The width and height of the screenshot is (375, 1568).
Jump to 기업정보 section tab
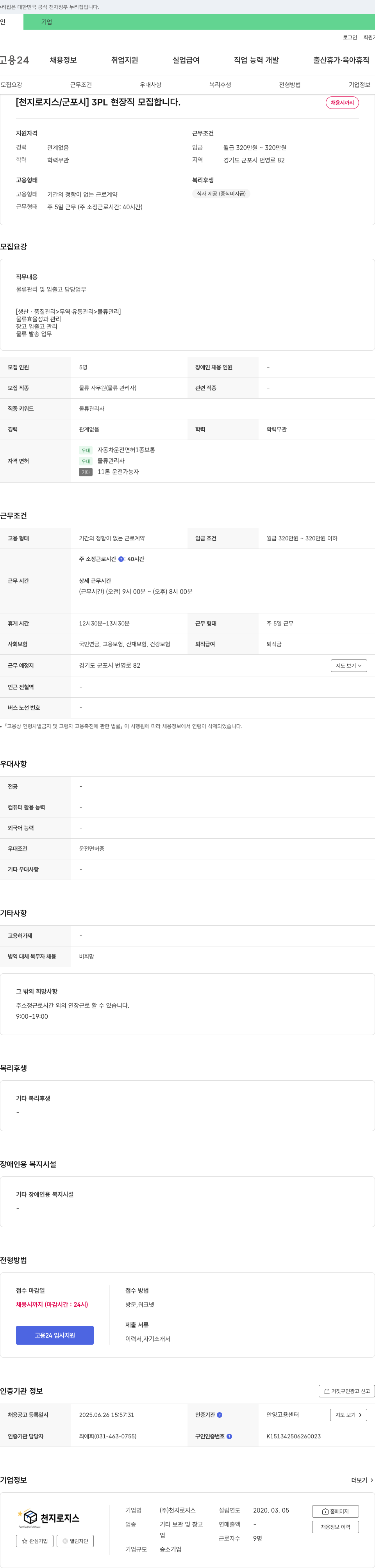point(359,85)
